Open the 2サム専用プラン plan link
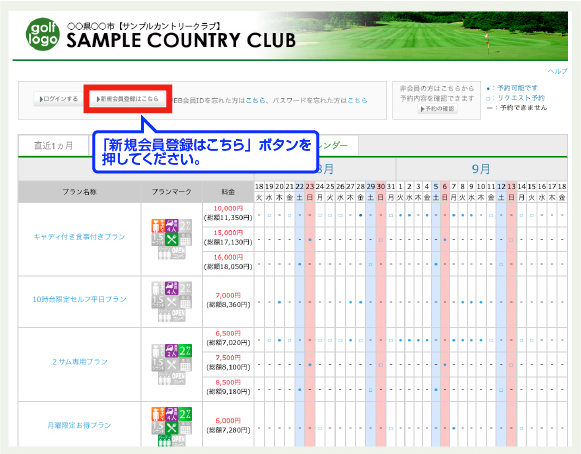Viewport: 581px width, 454px height. click(80, 362)
